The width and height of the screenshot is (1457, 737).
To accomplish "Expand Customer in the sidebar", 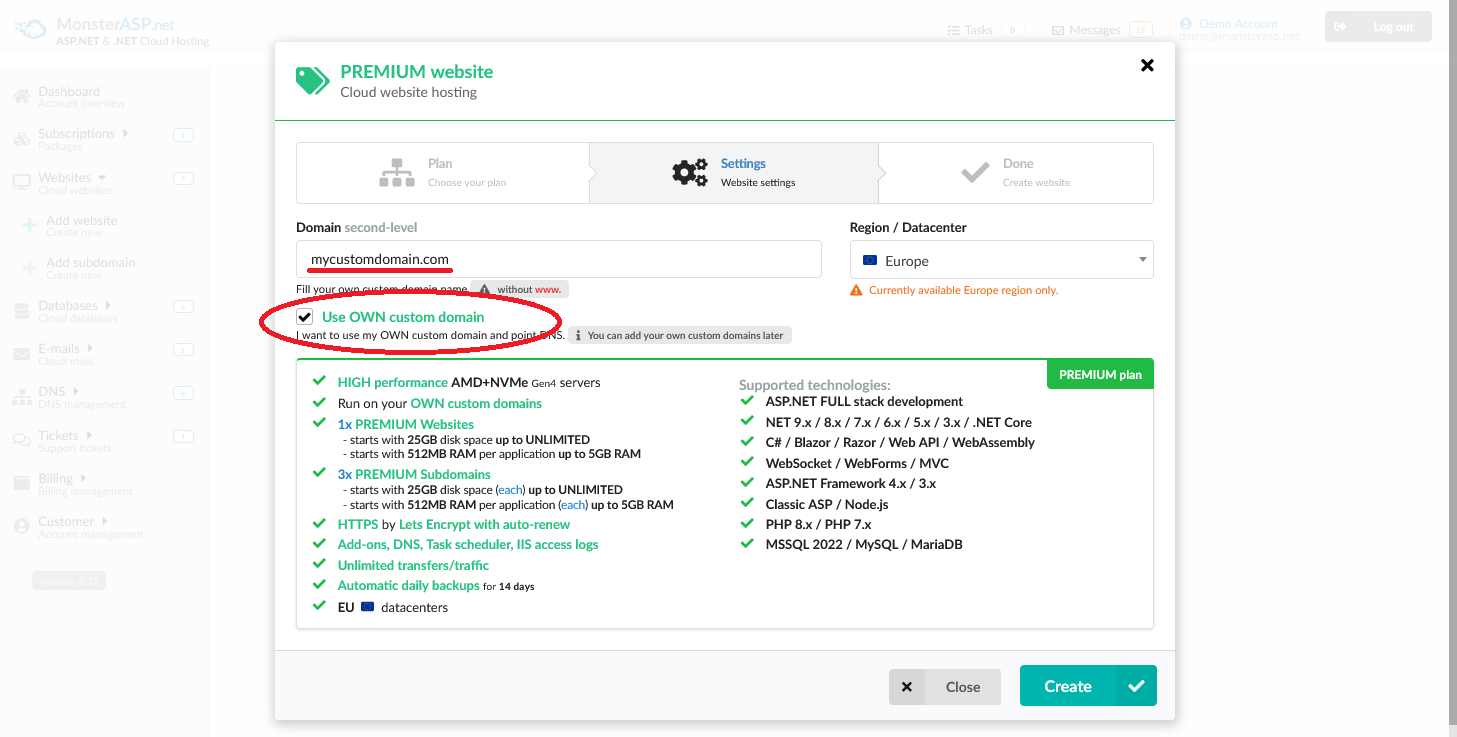I will pos(90,526).
